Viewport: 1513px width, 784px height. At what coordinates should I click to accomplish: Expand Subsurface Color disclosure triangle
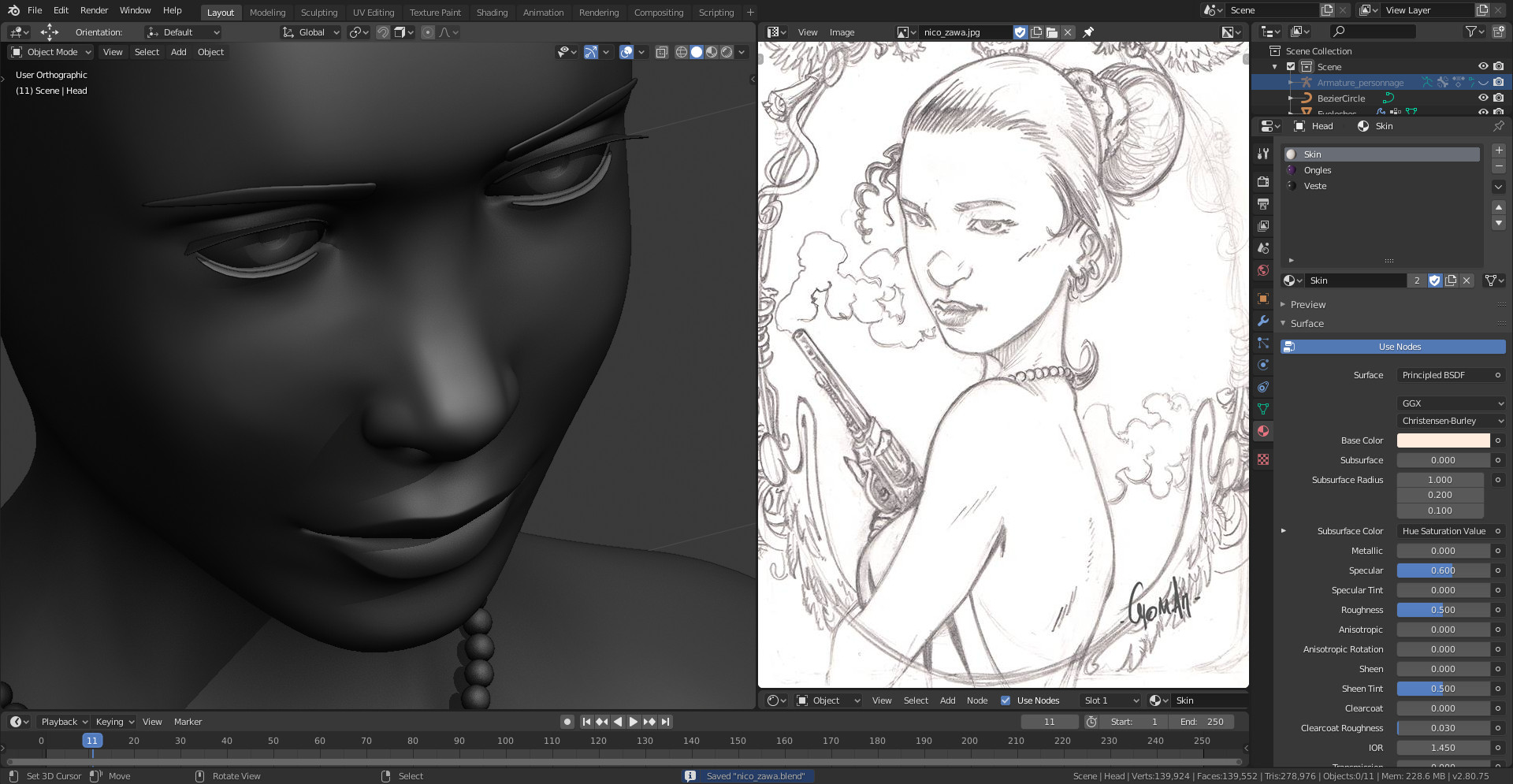click(x=1284, y=531)
